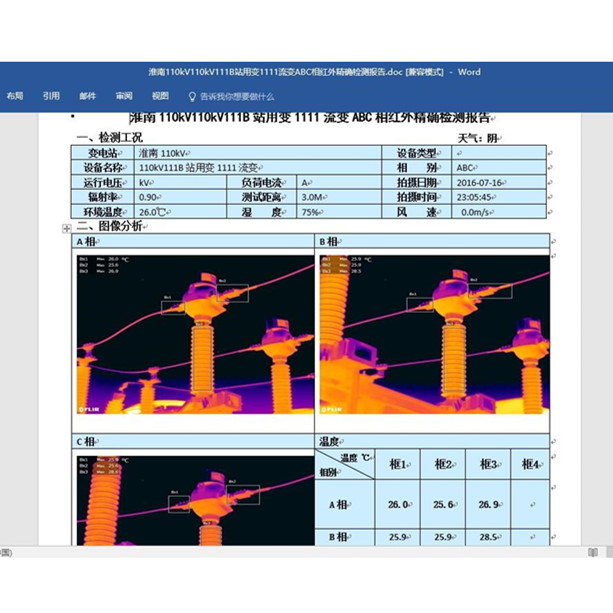Click the kV value cell
Viewport: 613px width, 613px height.
point(180,183)
